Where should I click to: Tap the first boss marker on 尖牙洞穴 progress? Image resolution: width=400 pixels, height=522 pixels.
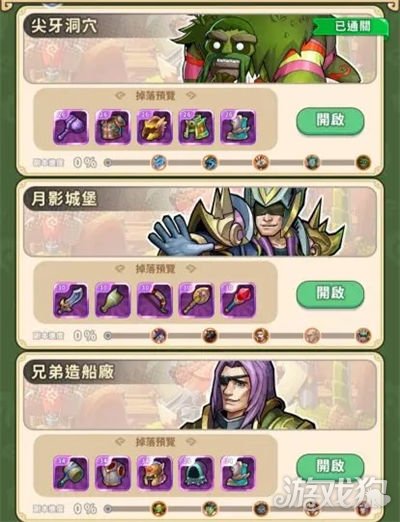point(159,163)
